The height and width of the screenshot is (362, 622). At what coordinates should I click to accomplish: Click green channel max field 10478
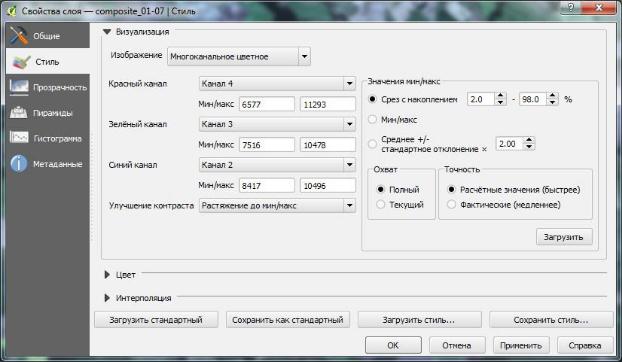pyautogui.click(x=328, y=145)
